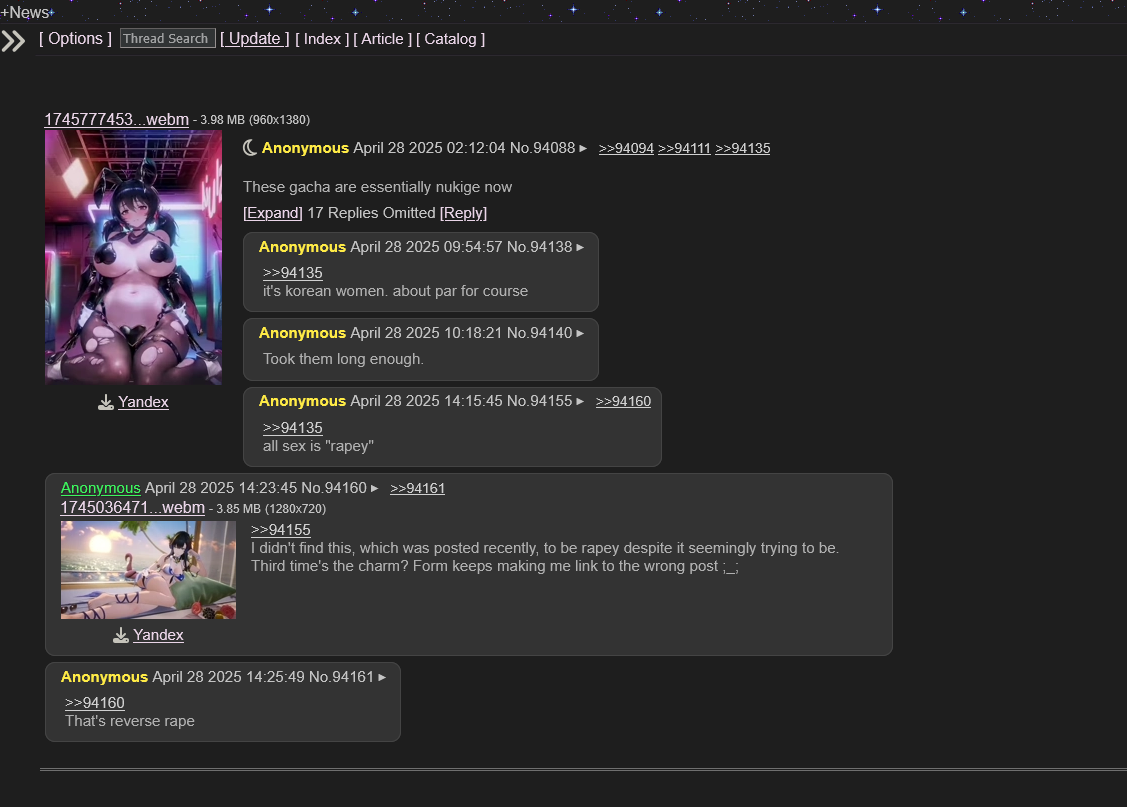
Task: Follow the >>94135 backlink in post 94088's header
Action: click(x=742, y=149)
